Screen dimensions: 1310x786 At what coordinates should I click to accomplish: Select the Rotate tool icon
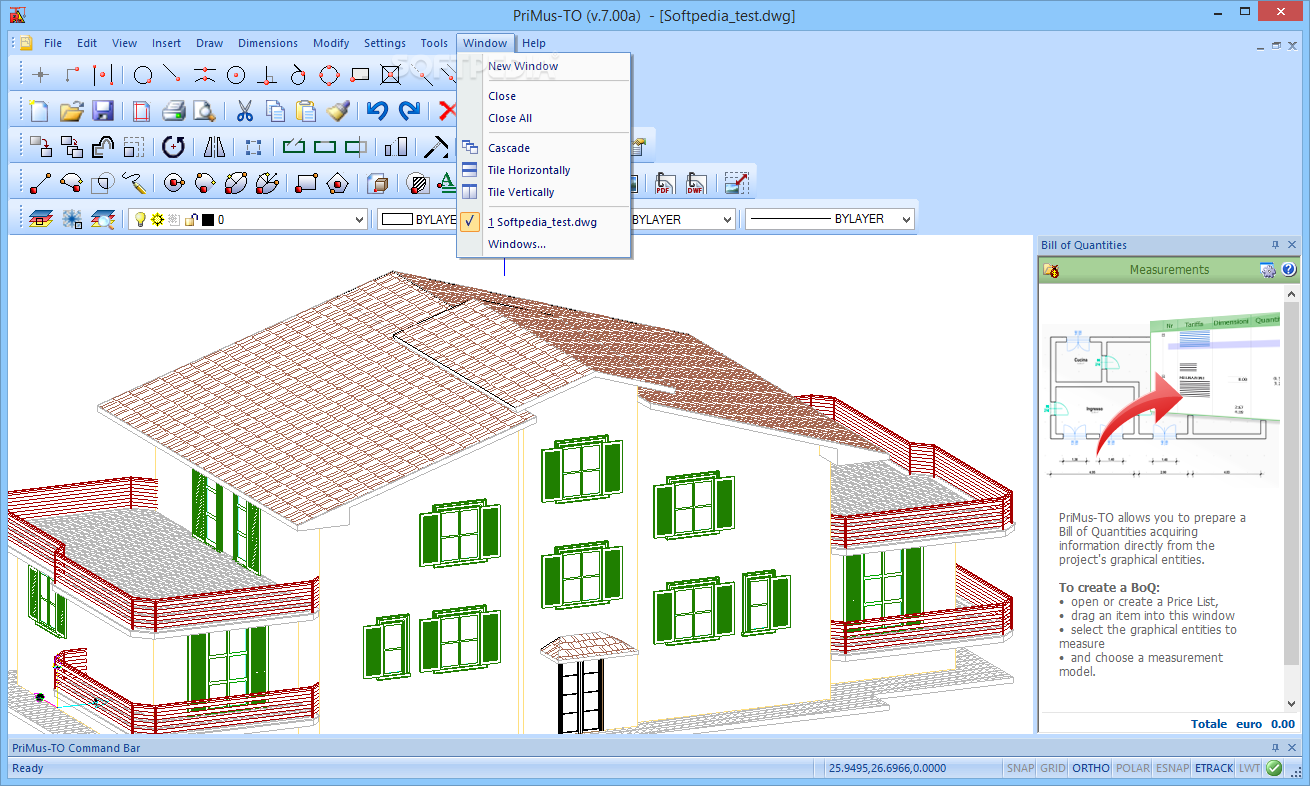click(173, 147)
